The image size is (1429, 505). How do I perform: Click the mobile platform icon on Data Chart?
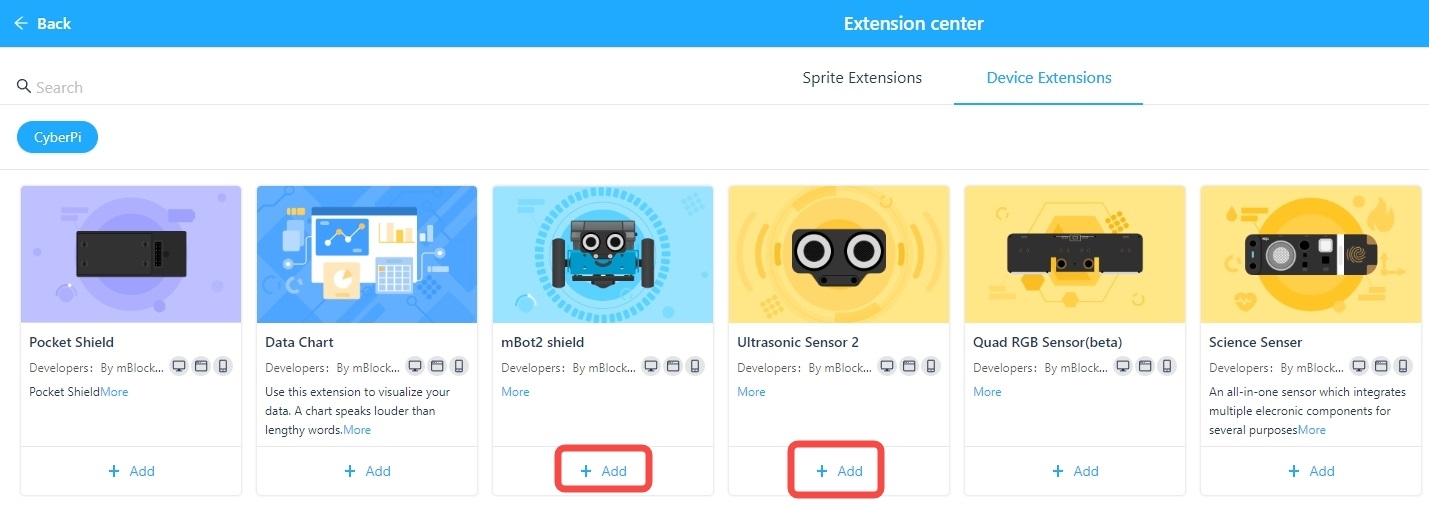click(459, 367)
